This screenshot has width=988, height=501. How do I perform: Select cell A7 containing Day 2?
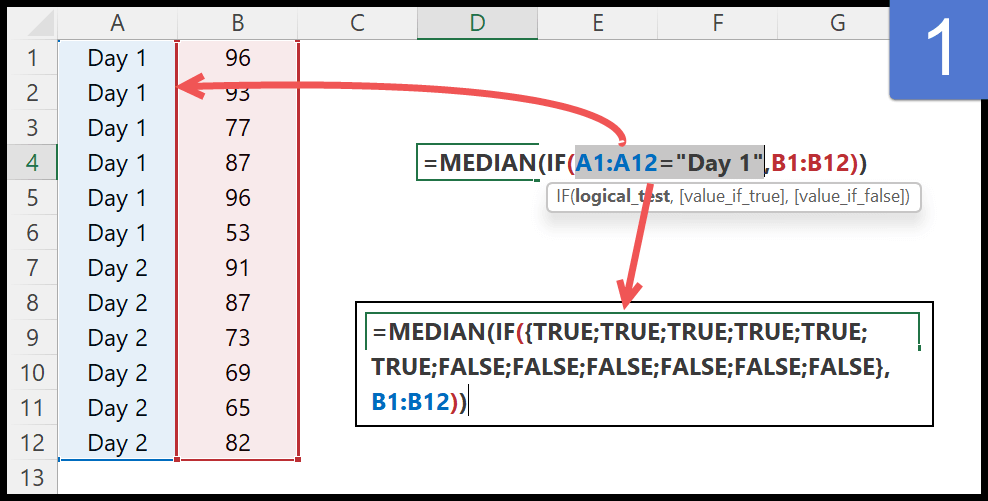(117, 268)
